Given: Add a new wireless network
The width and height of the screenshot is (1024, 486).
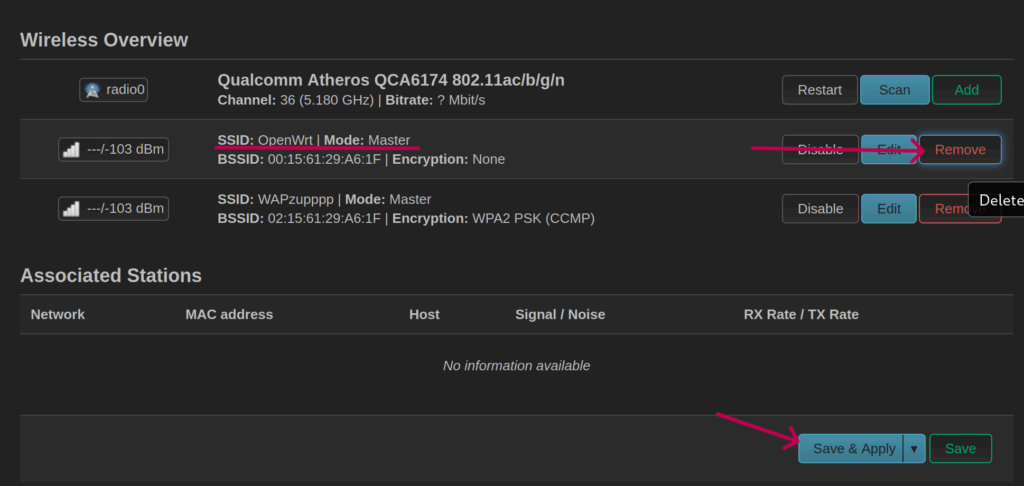Looking at the screenshot, I should click(966, 90).
